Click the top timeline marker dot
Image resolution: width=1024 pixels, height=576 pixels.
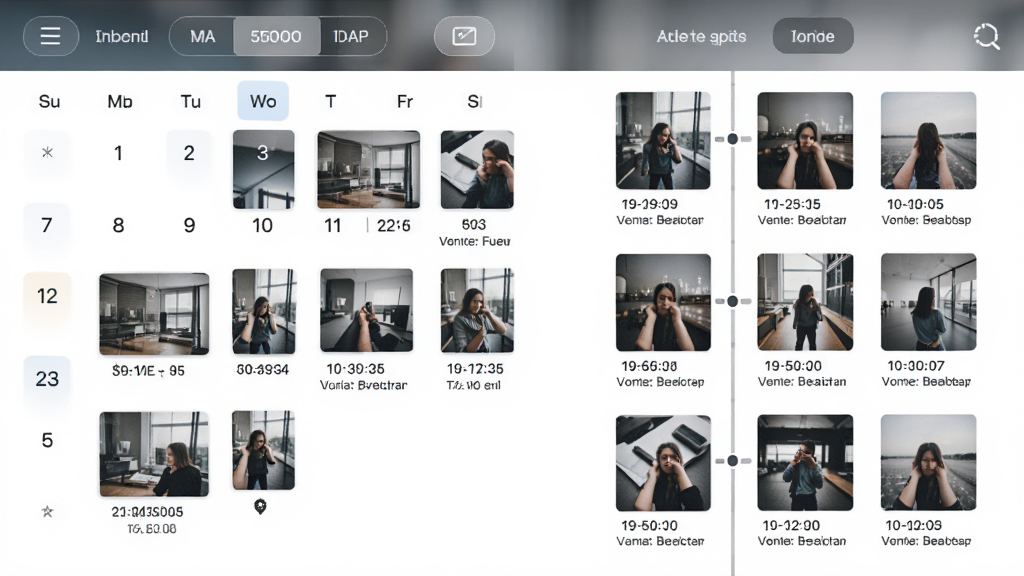pos(733,139)
